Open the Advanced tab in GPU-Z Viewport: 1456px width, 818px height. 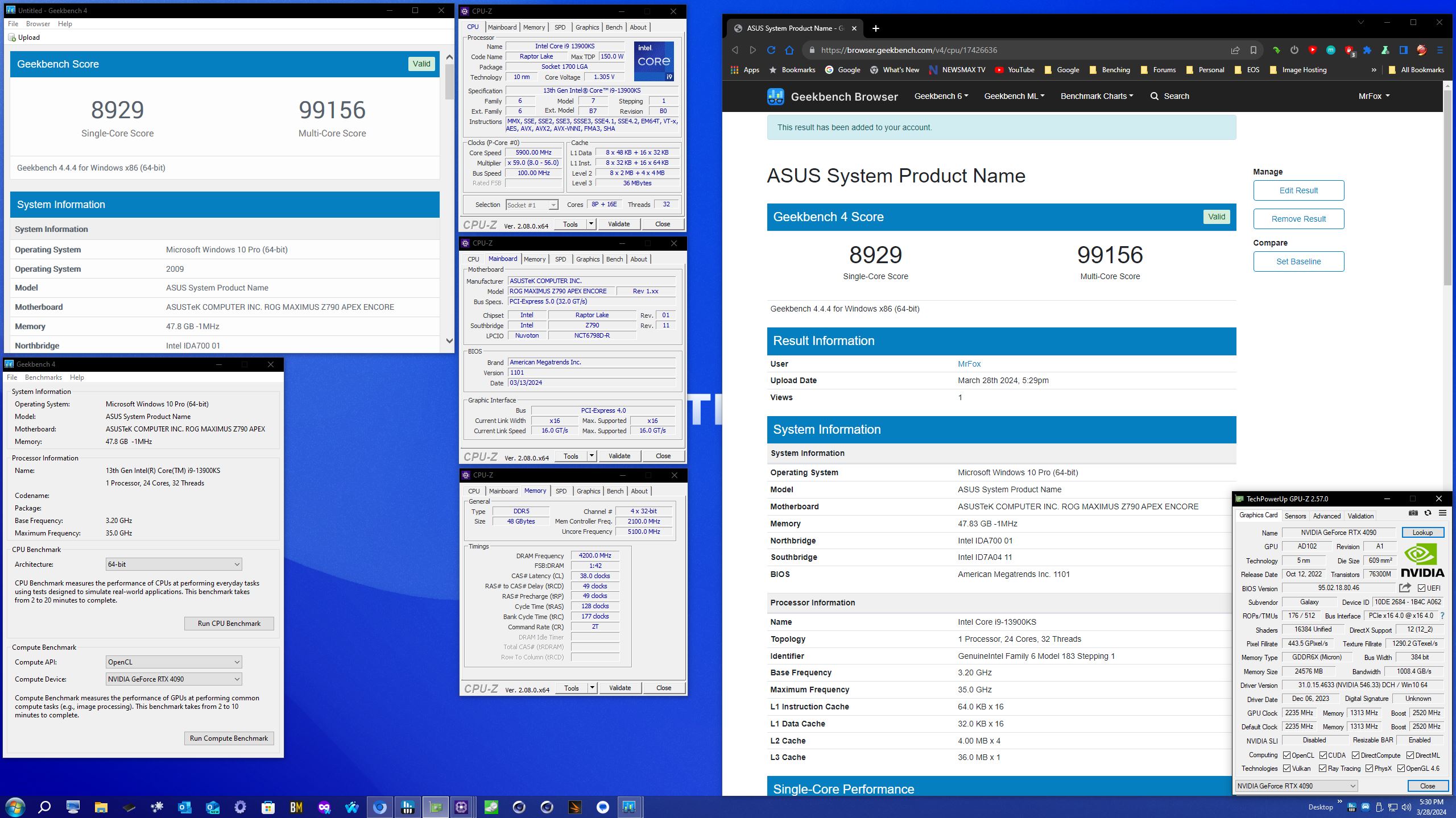(1327, 516)
